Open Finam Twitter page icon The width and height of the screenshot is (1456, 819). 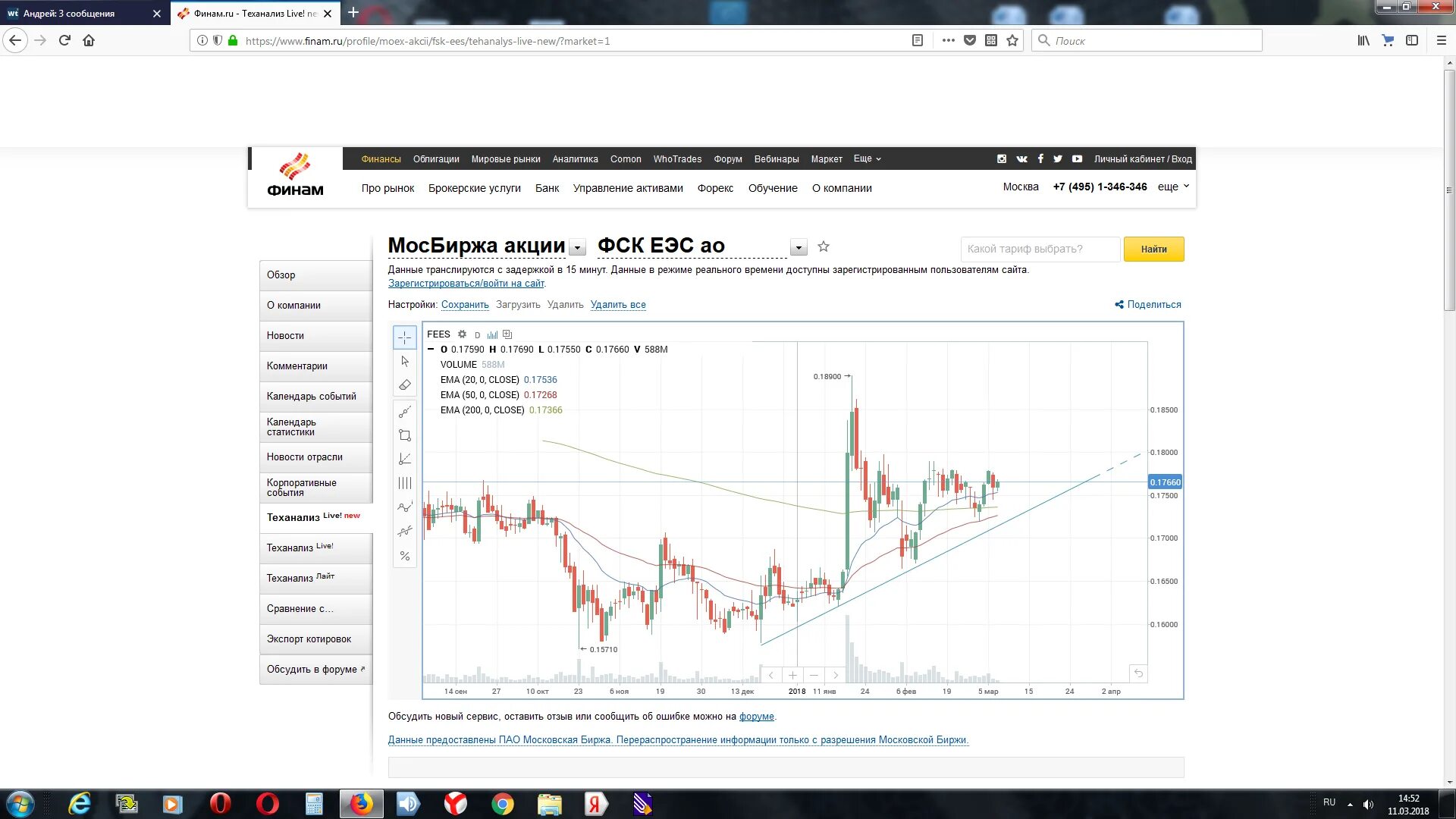[x=1058, y=159]
